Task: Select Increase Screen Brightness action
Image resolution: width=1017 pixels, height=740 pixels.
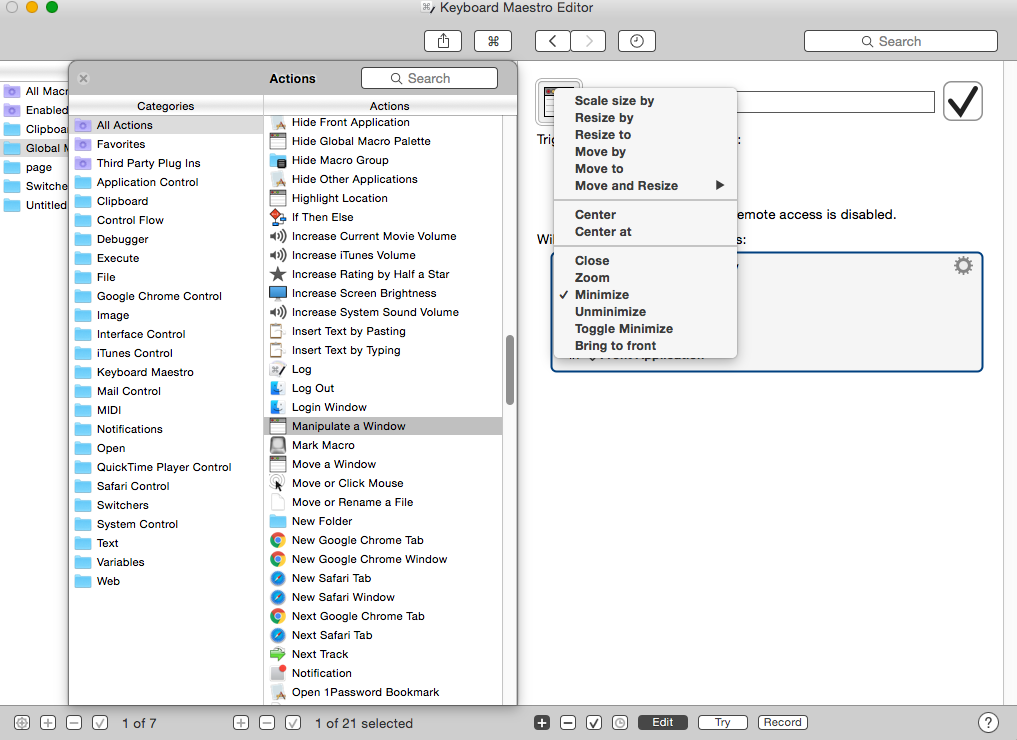Action: pos(383,293)
